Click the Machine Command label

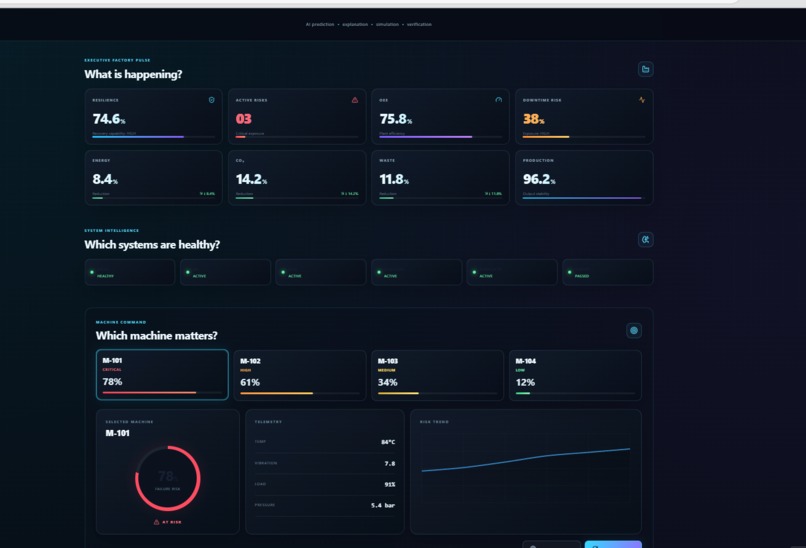[121, 322]
